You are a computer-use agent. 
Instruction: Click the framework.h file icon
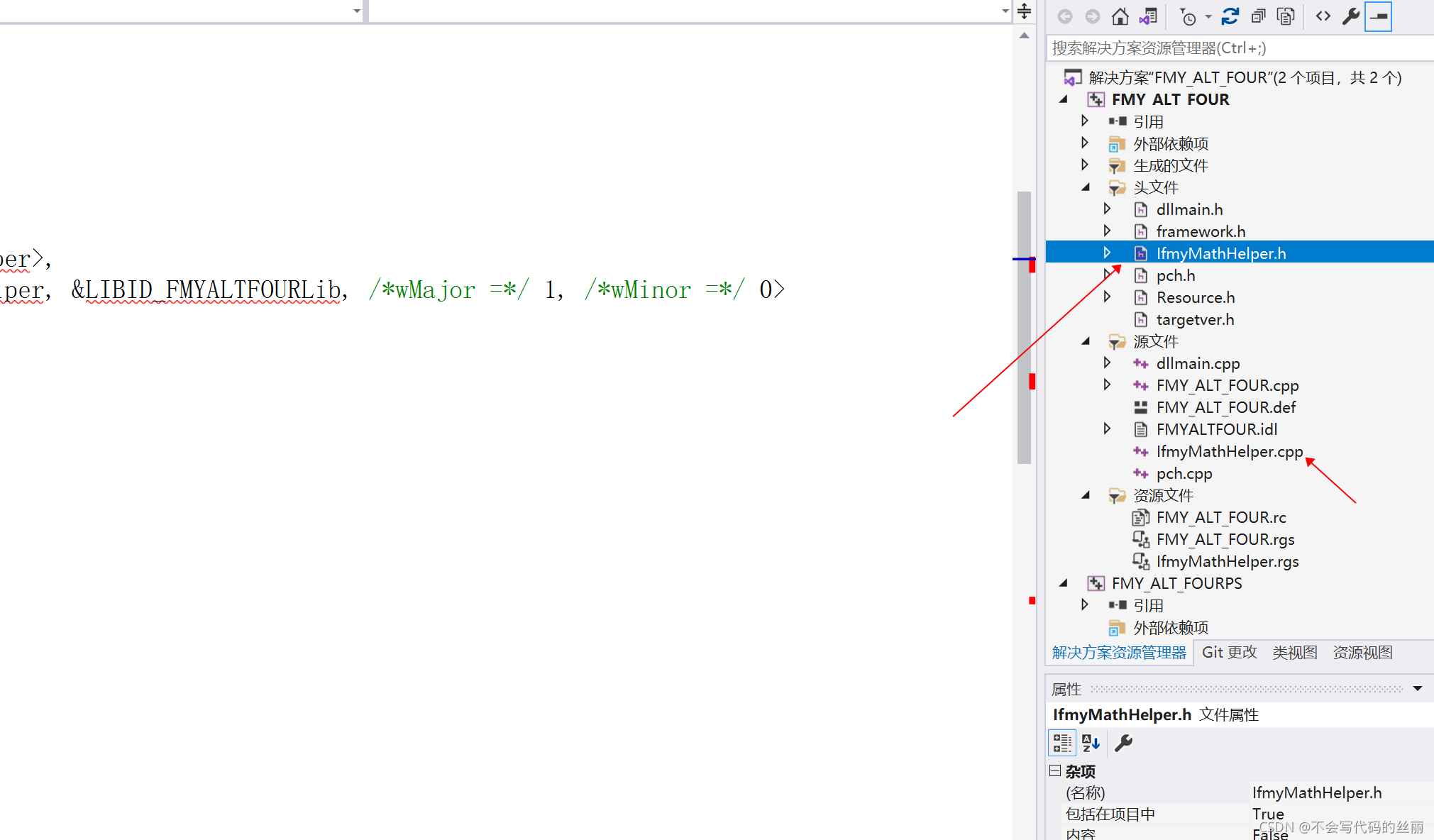(1141, 231)
